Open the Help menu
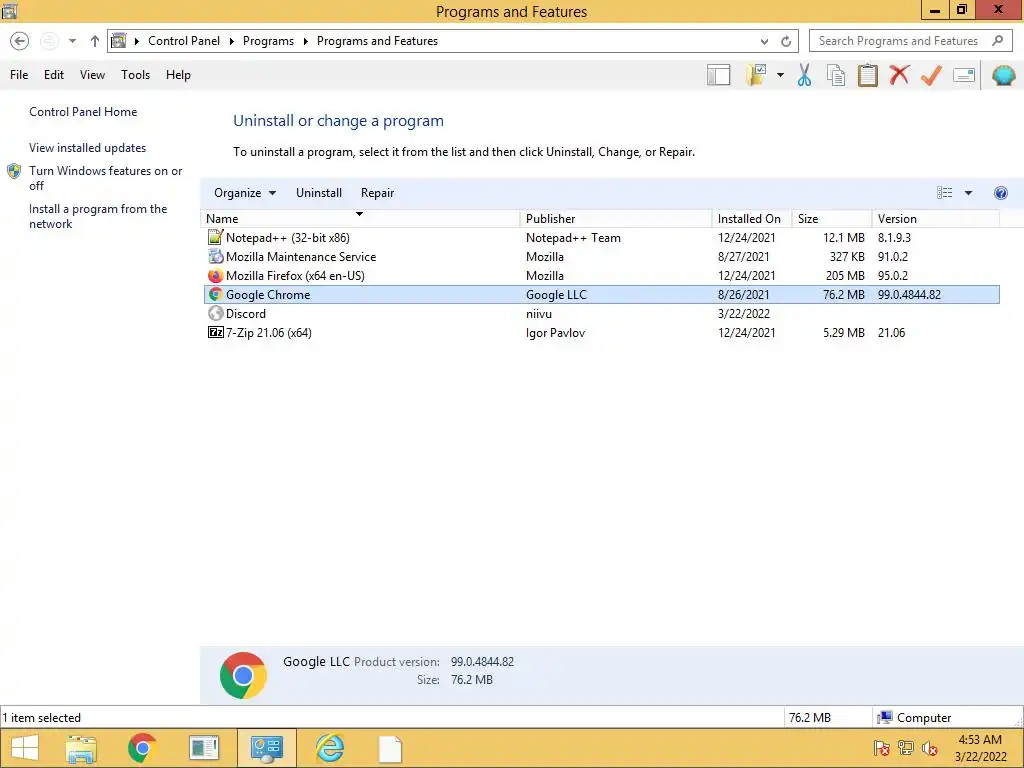The width and height of the screenshot is (1024, 768). pyautogui.click(x=178, y=74)
